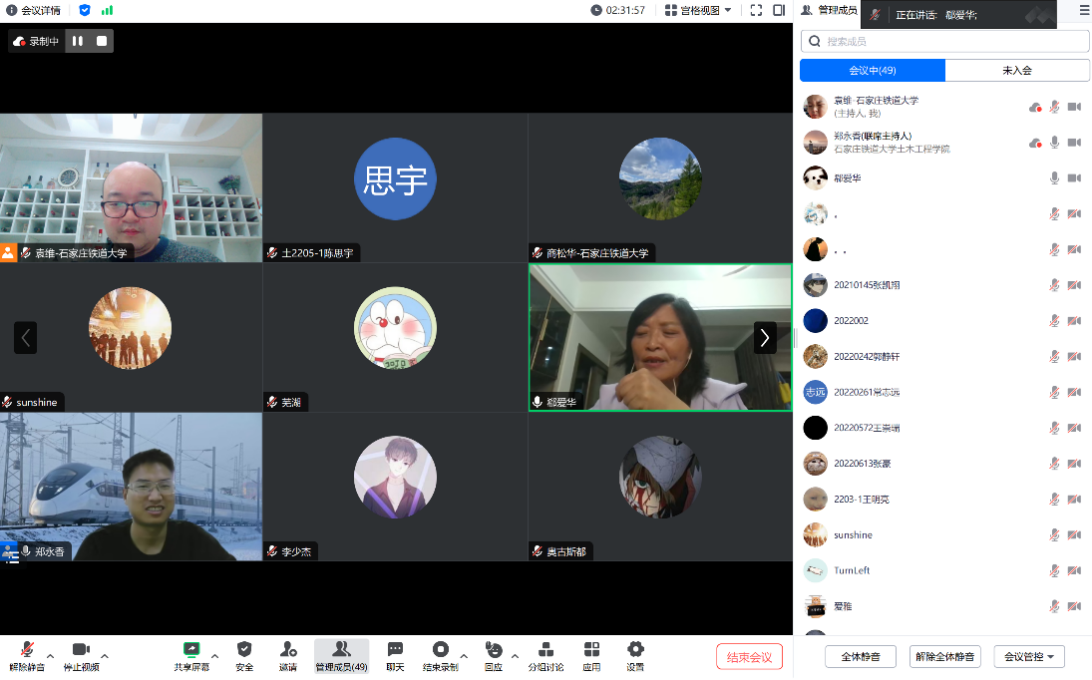Click the 搜索成员 search field

[945, 41]
